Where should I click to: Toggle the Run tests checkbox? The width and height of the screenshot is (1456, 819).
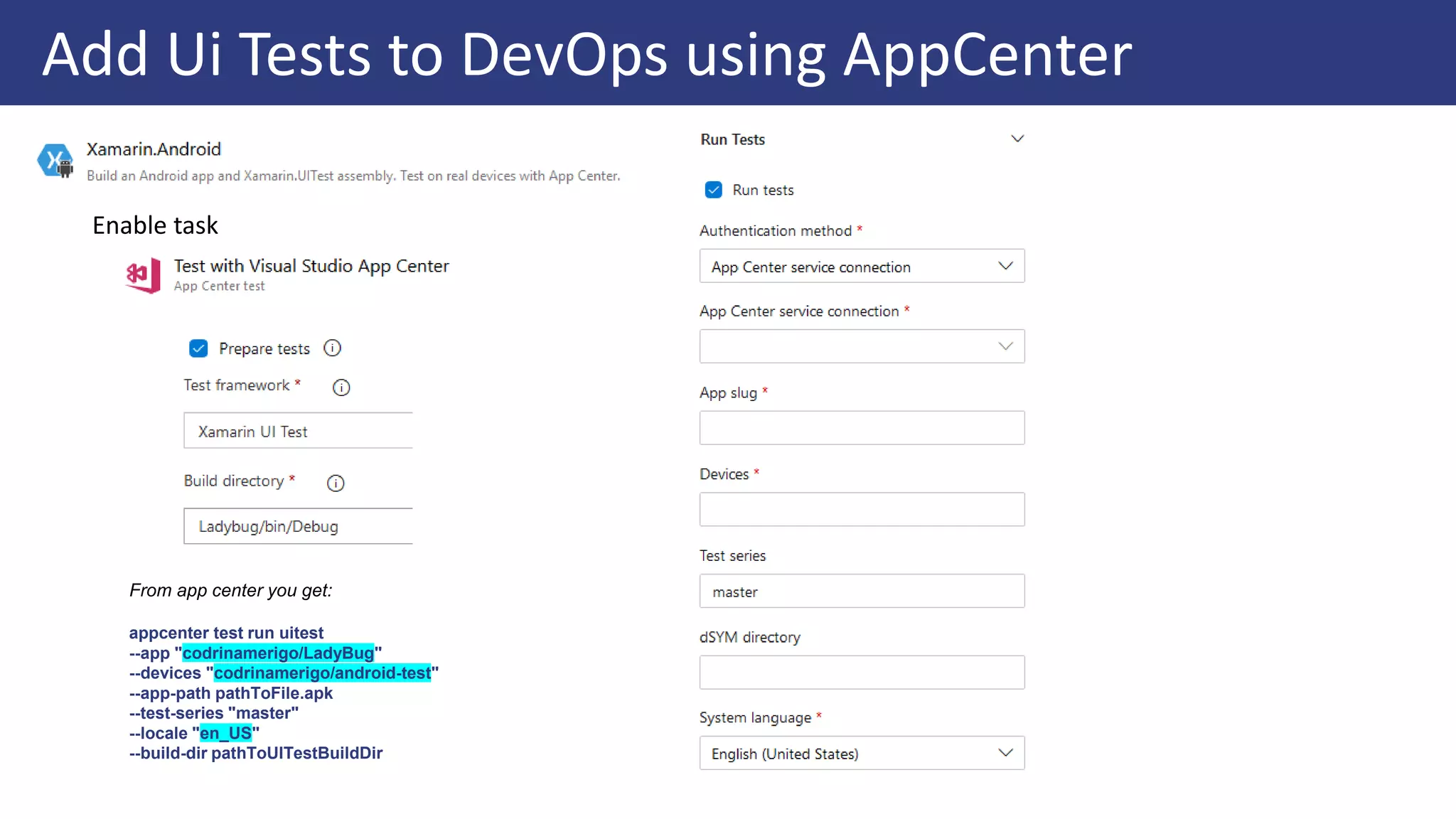(x=713, y=190)
